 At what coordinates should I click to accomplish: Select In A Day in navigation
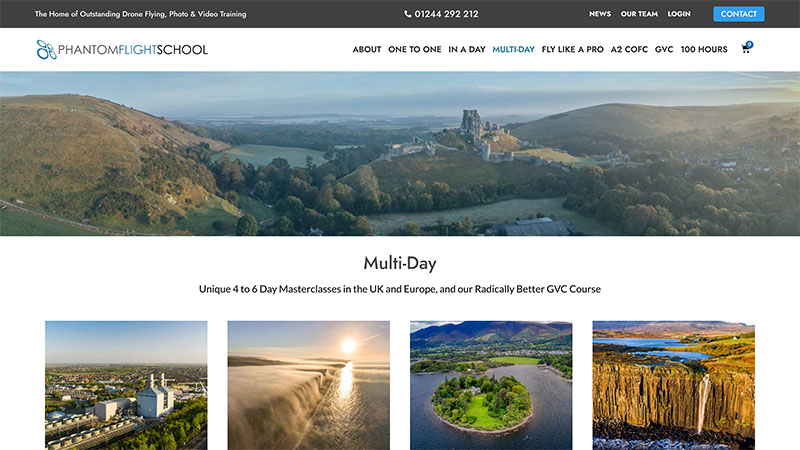tap(466, 49)
